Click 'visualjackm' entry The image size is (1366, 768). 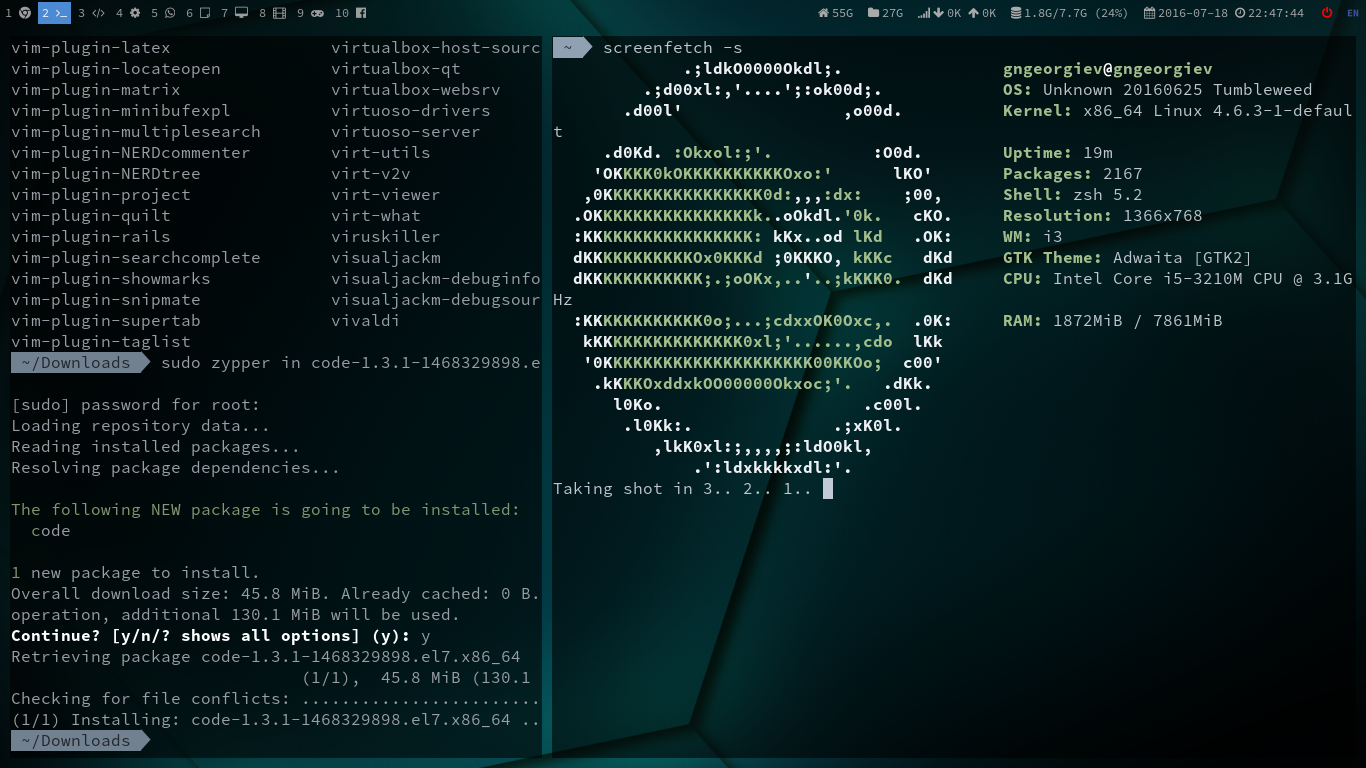[x=386, y=258]
